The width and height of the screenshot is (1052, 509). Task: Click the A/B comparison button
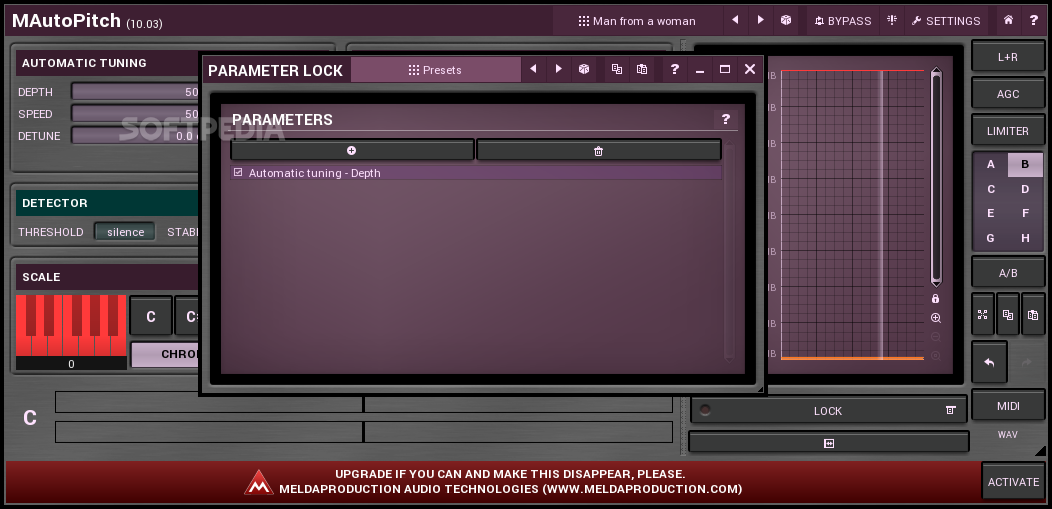pos(1008,273)
